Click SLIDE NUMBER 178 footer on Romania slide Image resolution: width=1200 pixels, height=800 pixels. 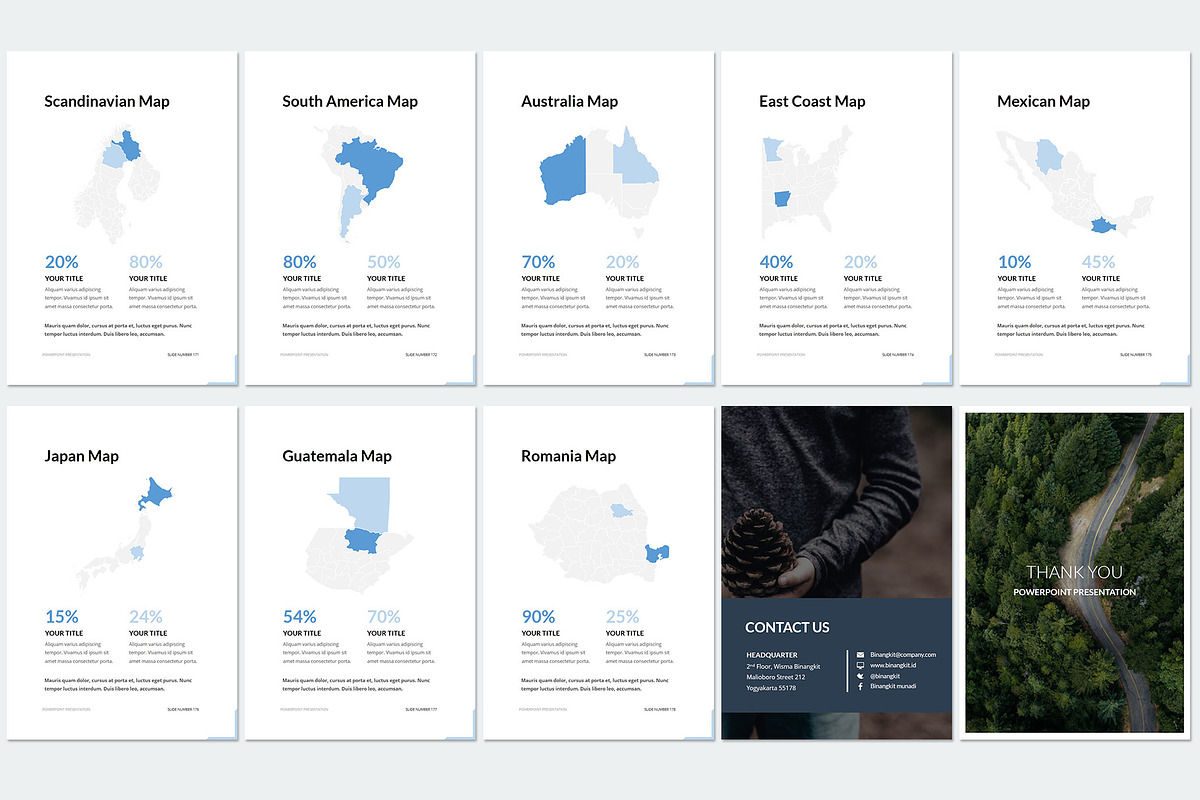659,709
